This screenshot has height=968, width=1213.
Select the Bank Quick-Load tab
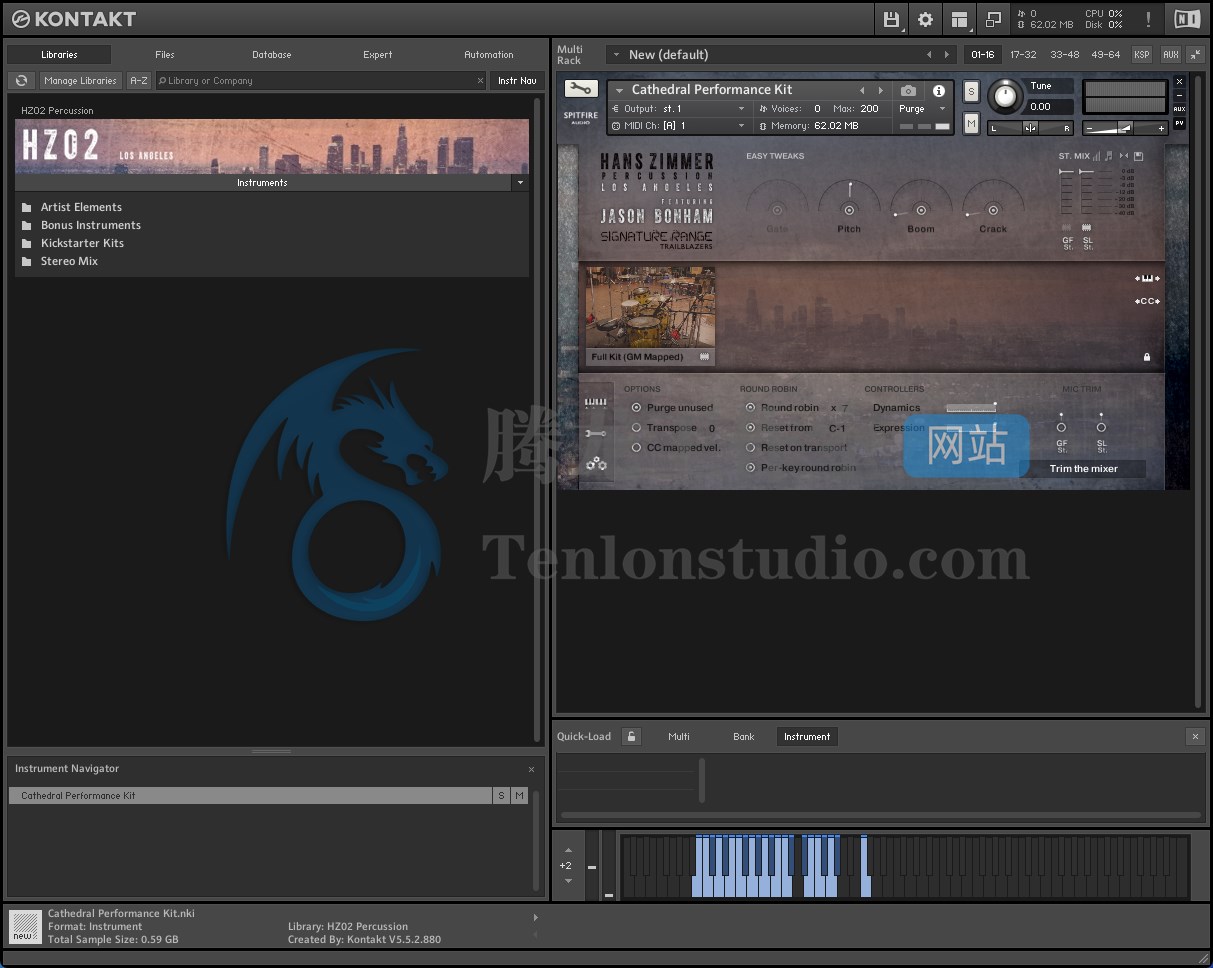[744, 737]
